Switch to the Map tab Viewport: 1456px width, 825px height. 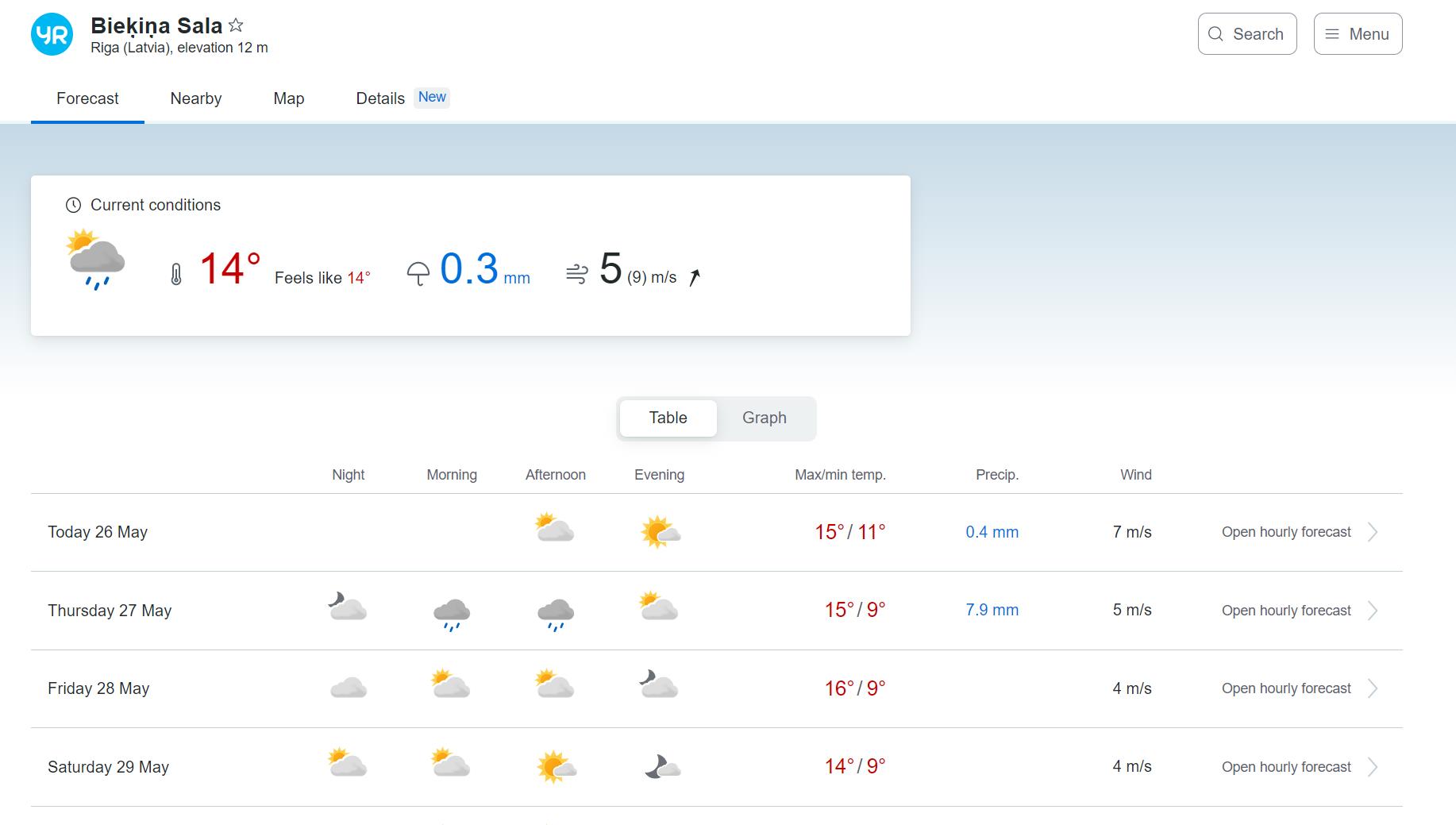(289, 98)
